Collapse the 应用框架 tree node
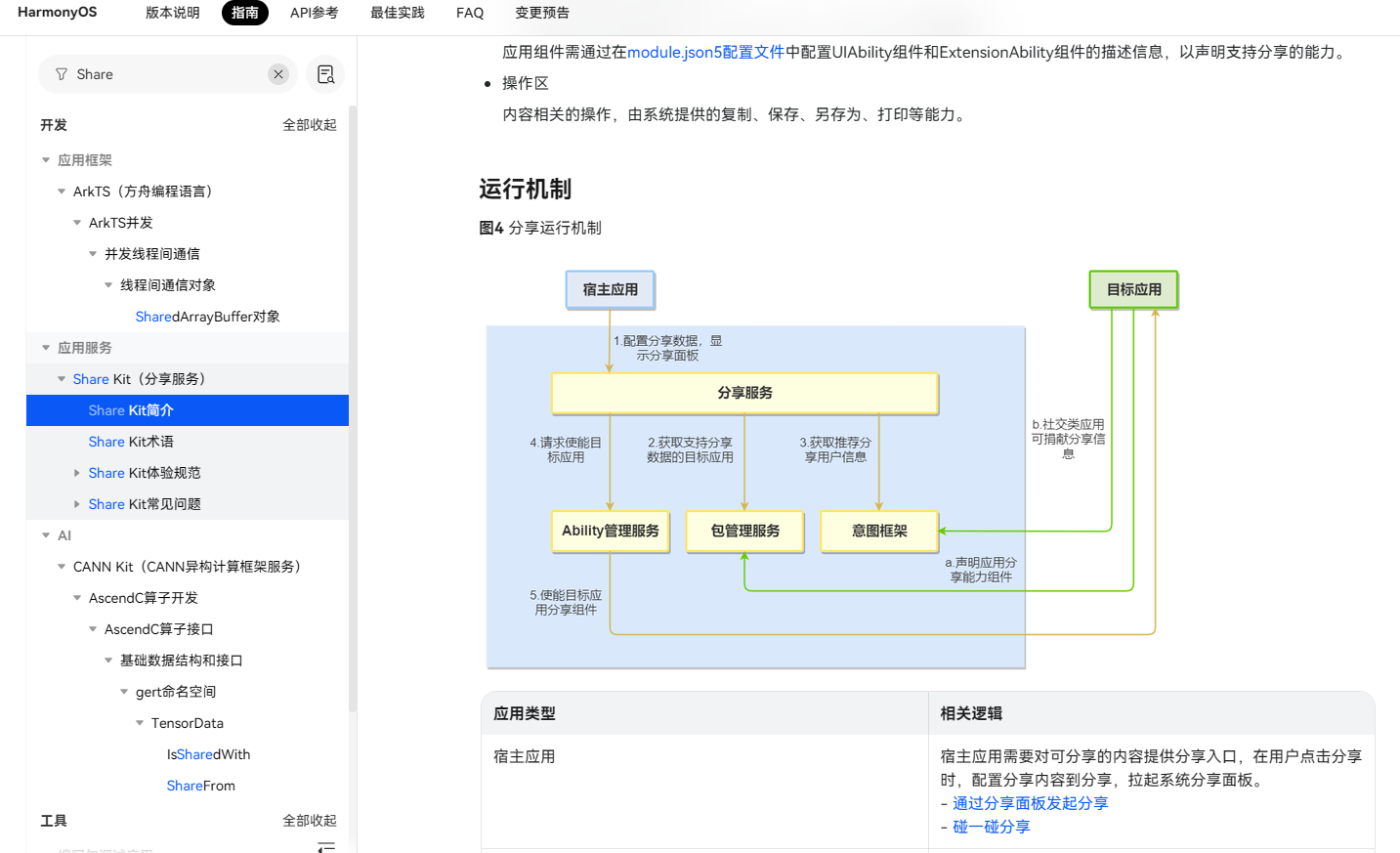Viewport: 1400px width, 853px height. coord(46,160)
